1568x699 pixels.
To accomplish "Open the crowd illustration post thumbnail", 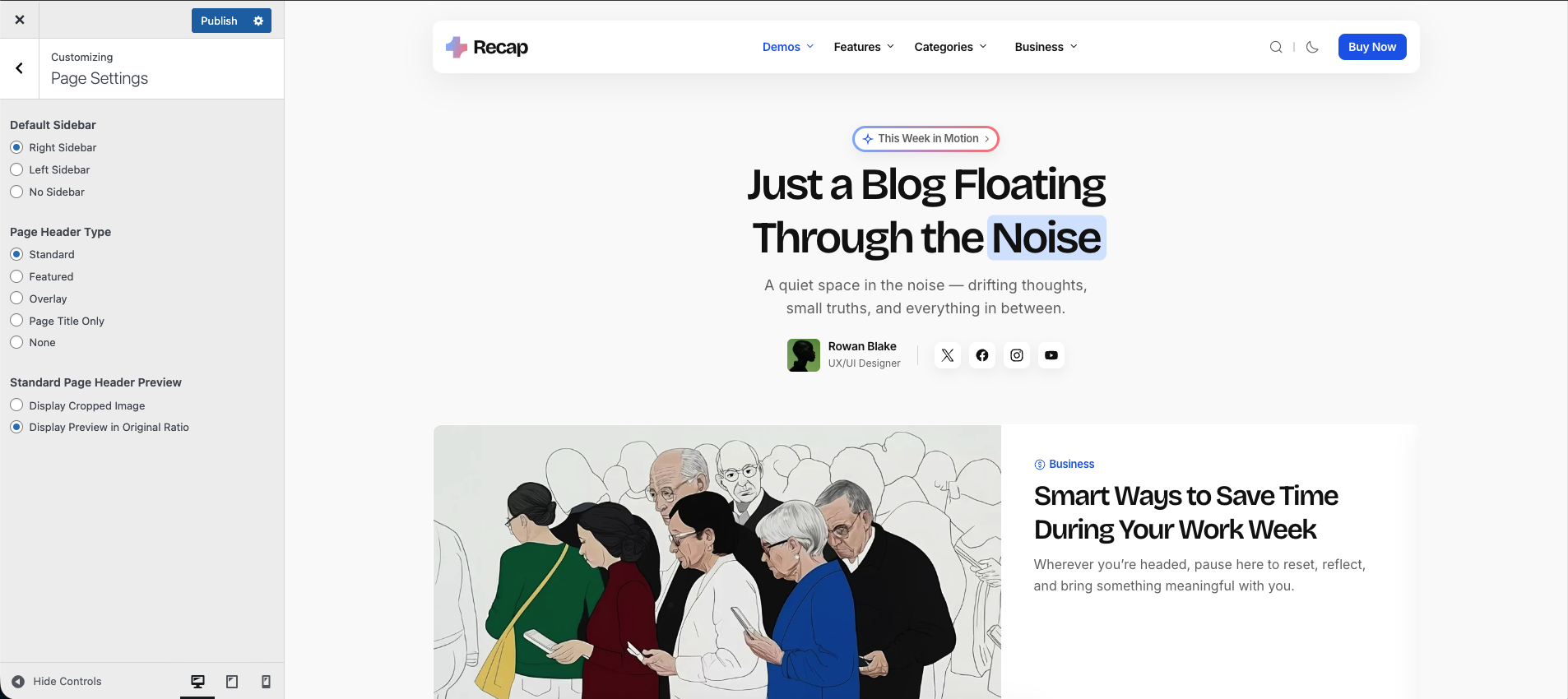I will pos(717,562).
